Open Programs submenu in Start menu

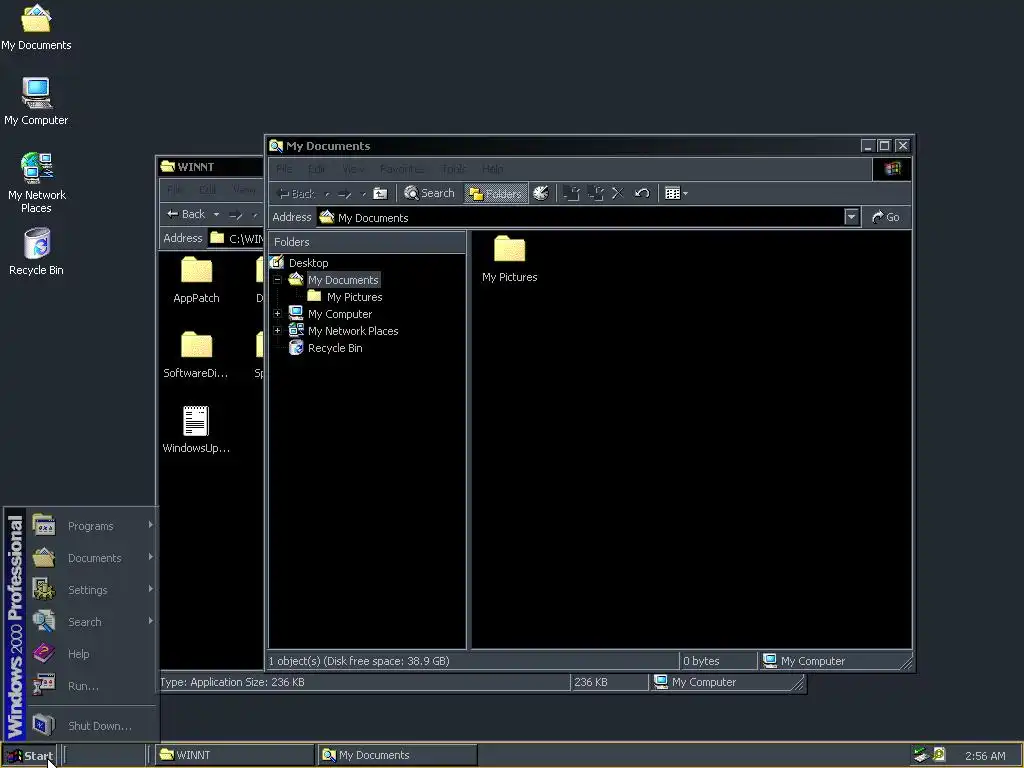click(x=92, y=526)
